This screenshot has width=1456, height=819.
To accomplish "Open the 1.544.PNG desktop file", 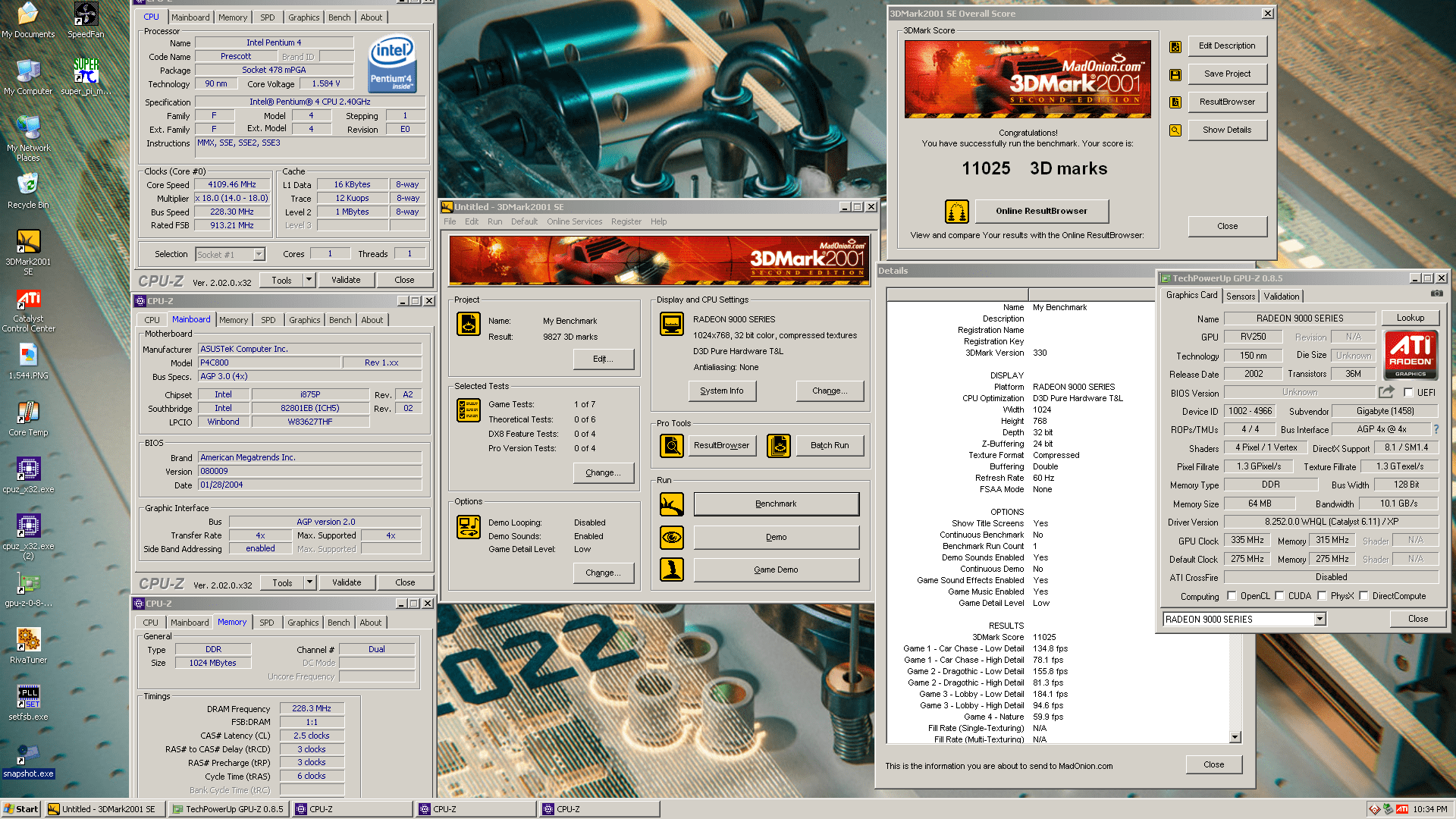I will [x=28, y=362].
